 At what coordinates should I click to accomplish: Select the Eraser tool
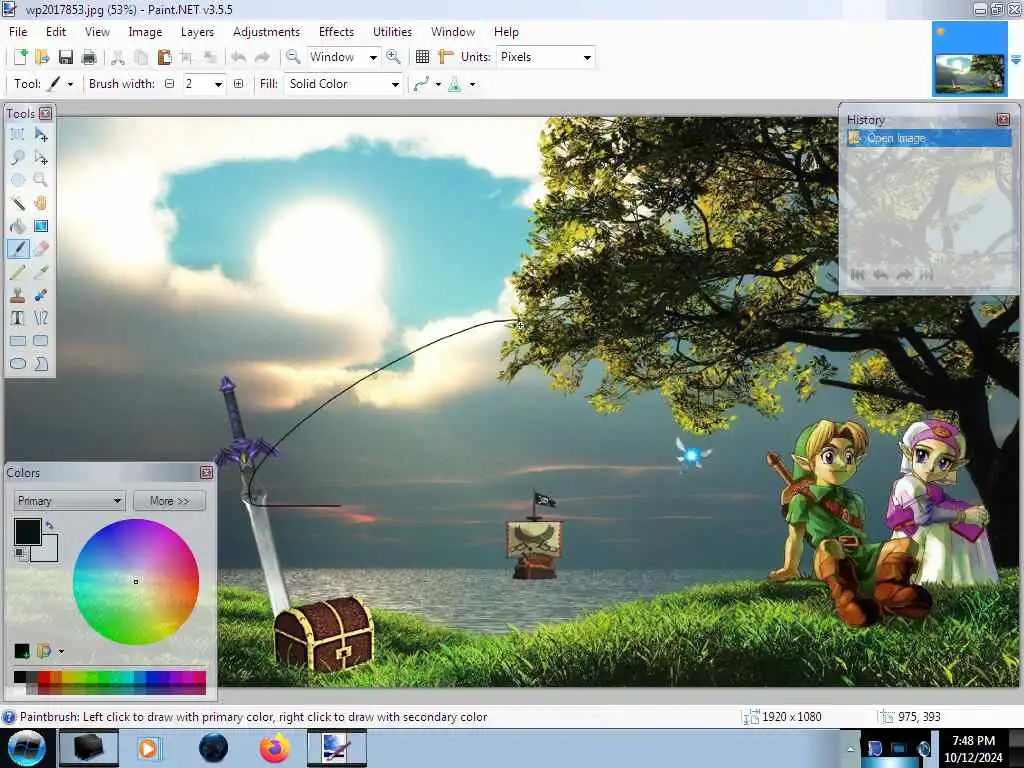(x=40, y=249)
